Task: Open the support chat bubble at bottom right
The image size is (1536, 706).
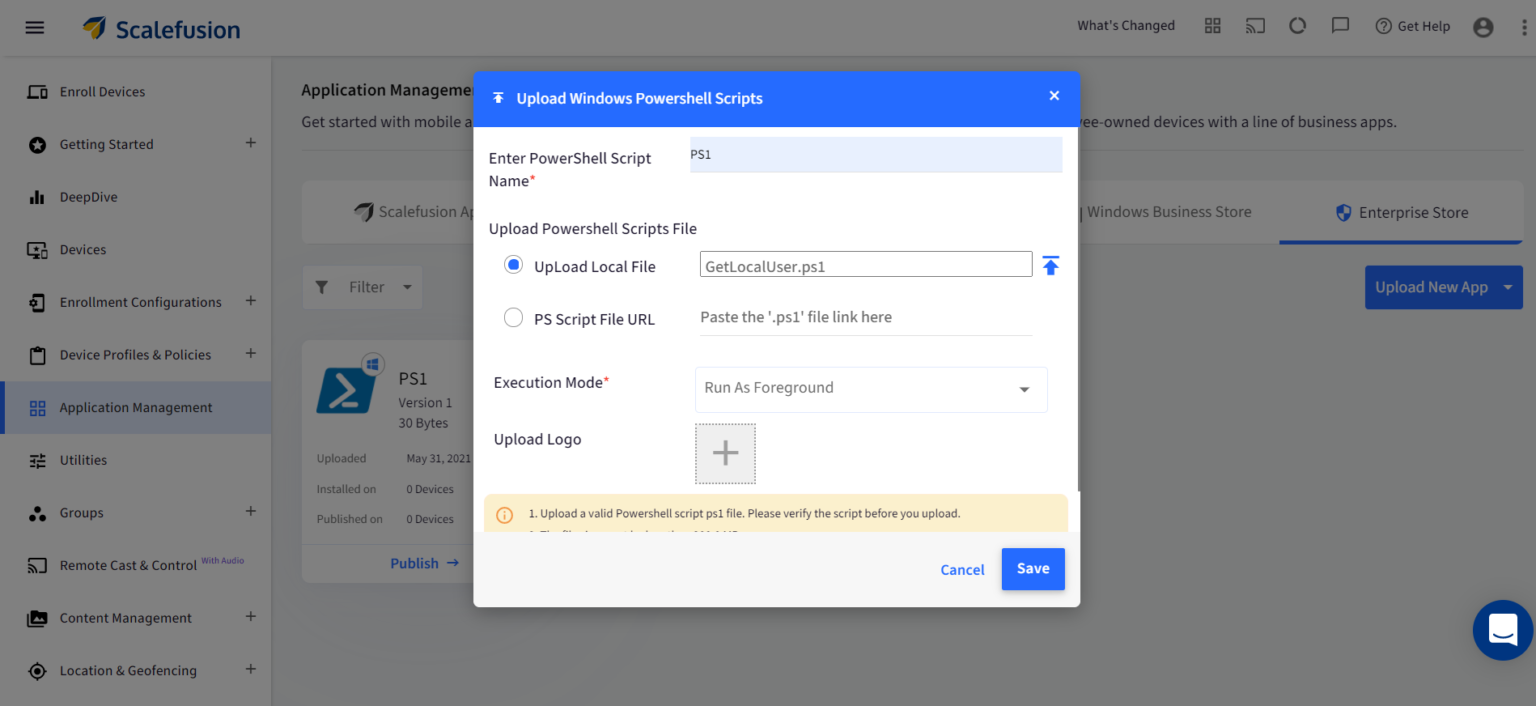Action: point(1502,630)
